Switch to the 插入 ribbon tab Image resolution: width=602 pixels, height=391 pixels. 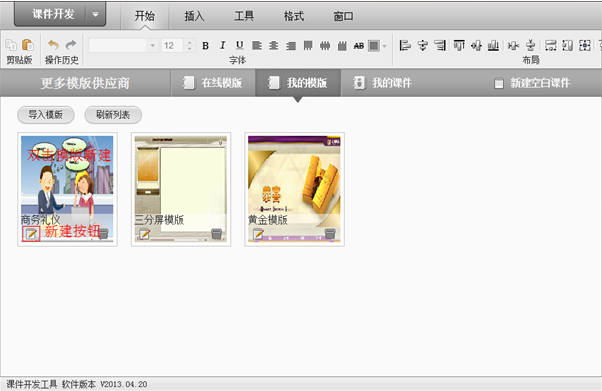coord(194,16)
